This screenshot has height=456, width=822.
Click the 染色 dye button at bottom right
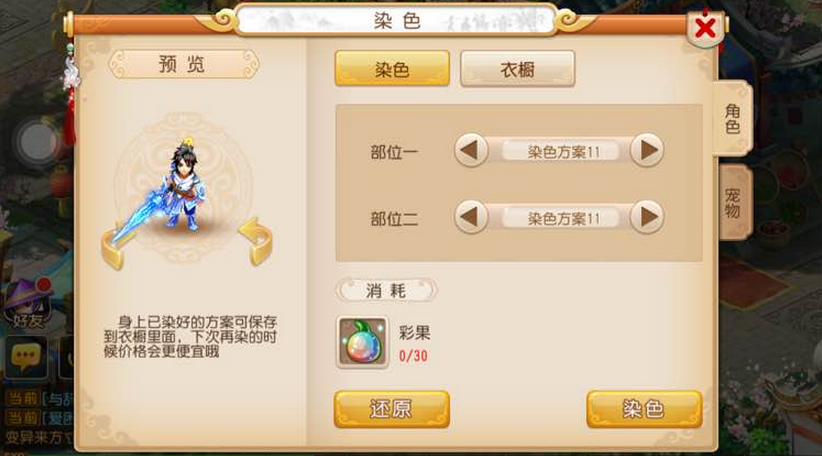click(644, 409)
